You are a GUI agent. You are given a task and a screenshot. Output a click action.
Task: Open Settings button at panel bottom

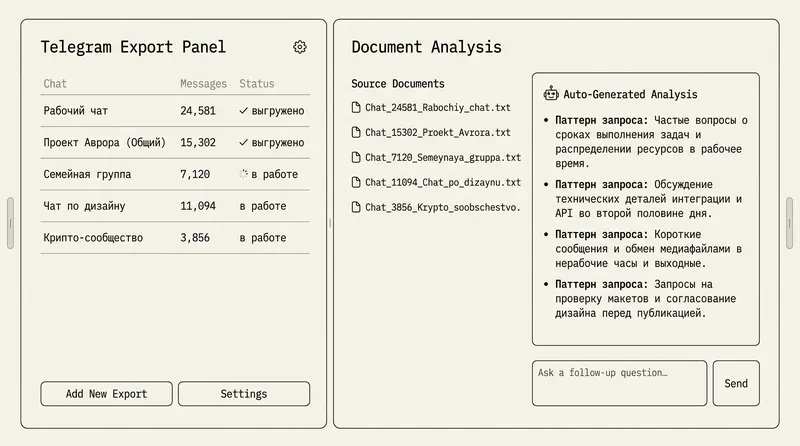(x=244, y=394)
